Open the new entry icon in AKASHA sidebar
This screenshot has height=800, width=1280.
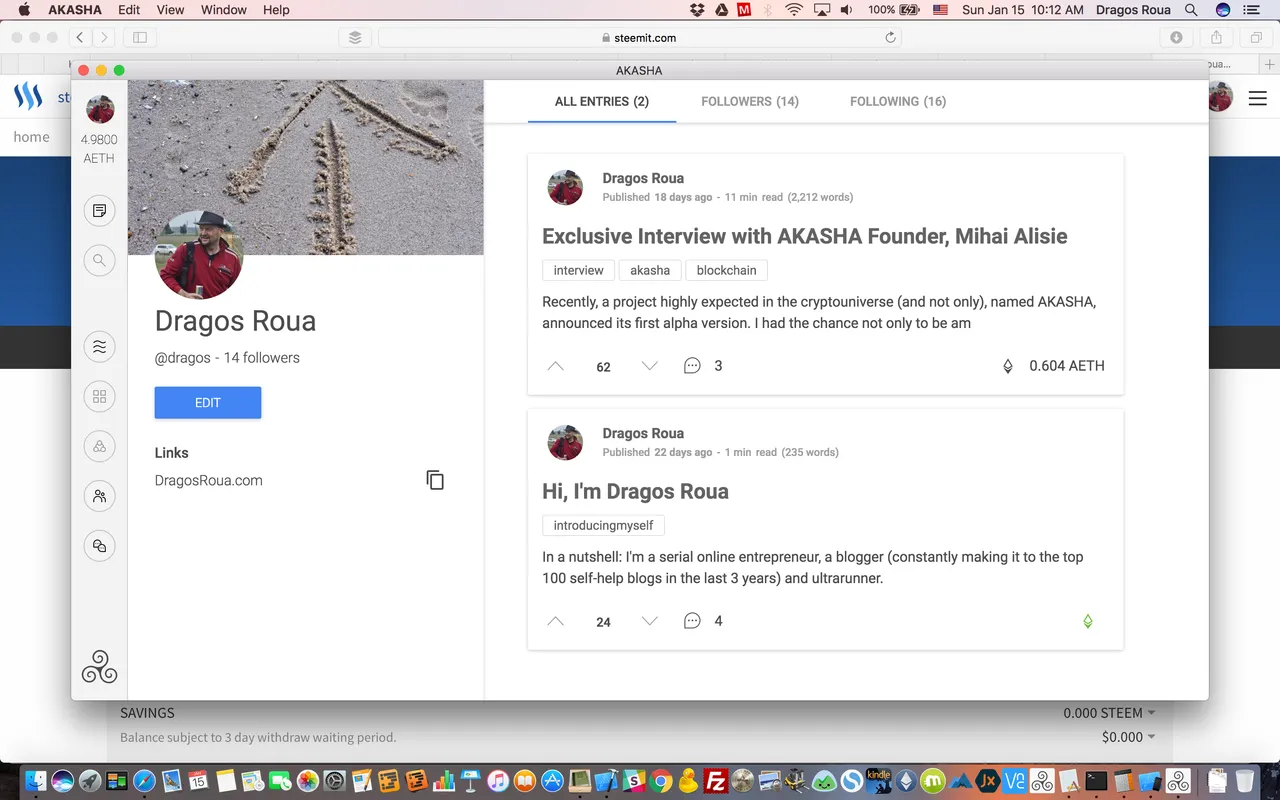pyautogui.click(x=99, y=211)
